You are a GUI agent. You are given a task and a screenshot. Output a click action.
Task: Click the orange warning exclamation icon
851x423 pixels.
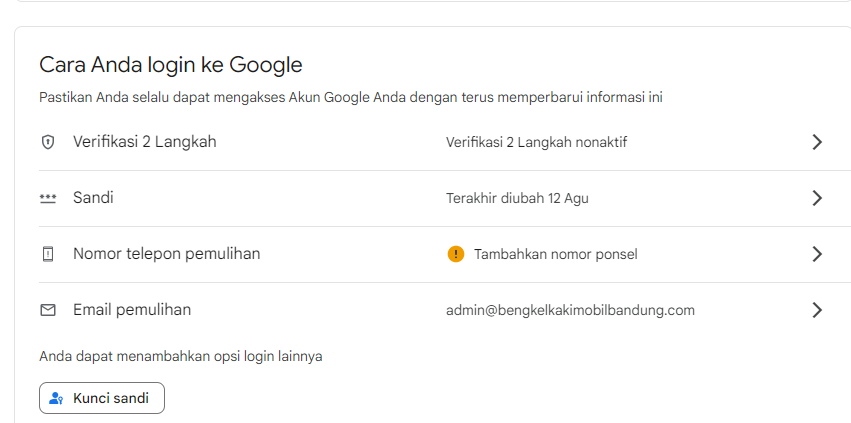click(456, 254)
